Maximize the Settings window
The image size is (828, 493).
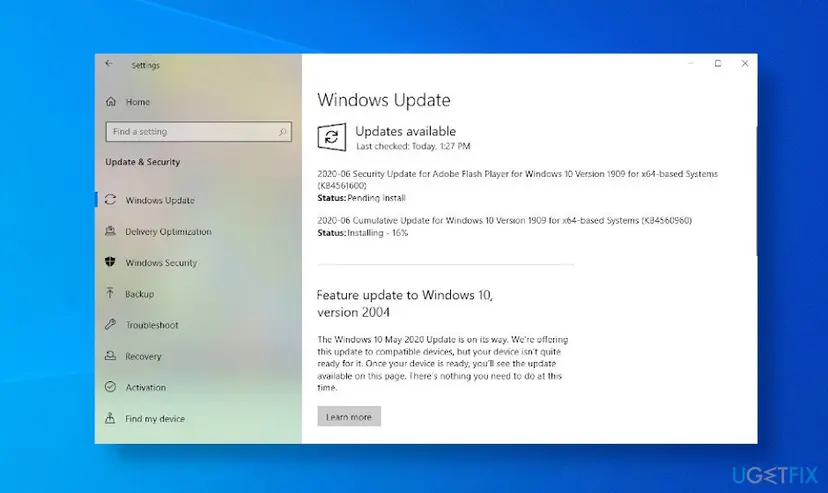[x=718, y=63]
